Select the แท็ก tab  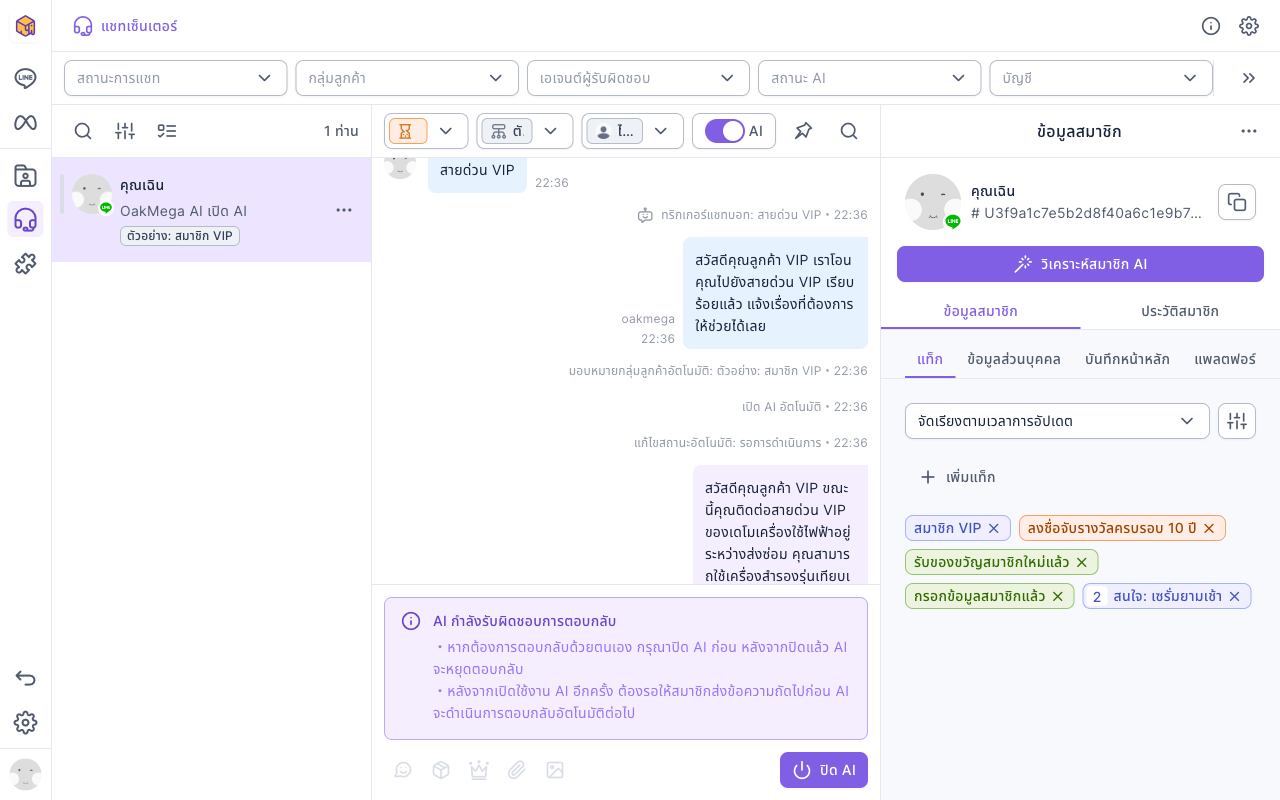click(x=930, y=359)
